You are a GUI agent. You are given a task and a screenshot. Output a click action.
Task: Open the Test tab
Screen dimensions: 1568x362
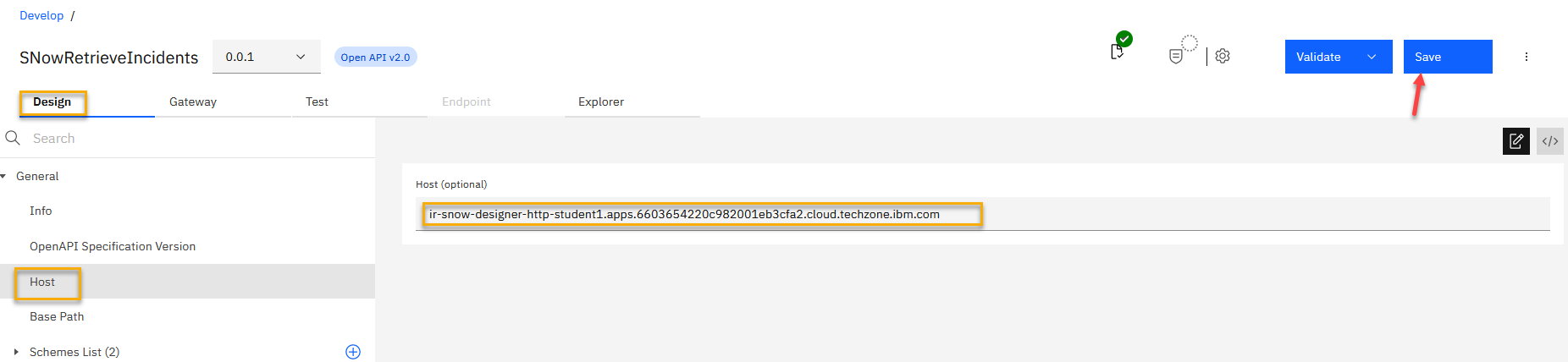(317, 101)
